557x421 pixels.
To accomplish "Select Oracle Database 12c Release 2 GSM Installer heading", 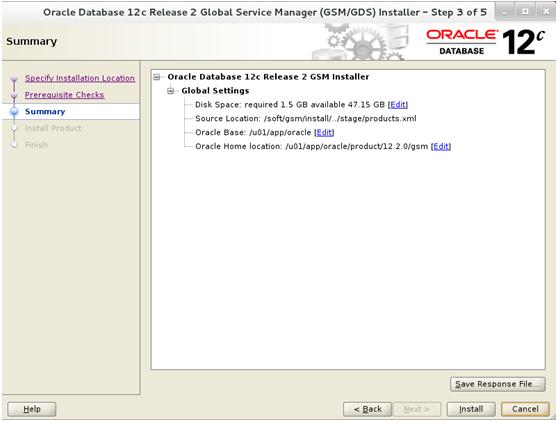I will pos(268,77).
